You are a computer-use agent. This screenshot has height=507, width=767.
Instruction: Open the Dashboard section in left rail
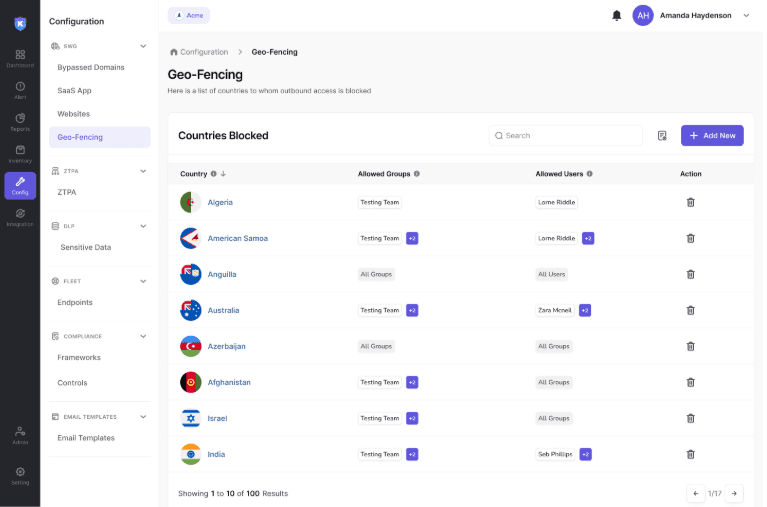[20, 58]
